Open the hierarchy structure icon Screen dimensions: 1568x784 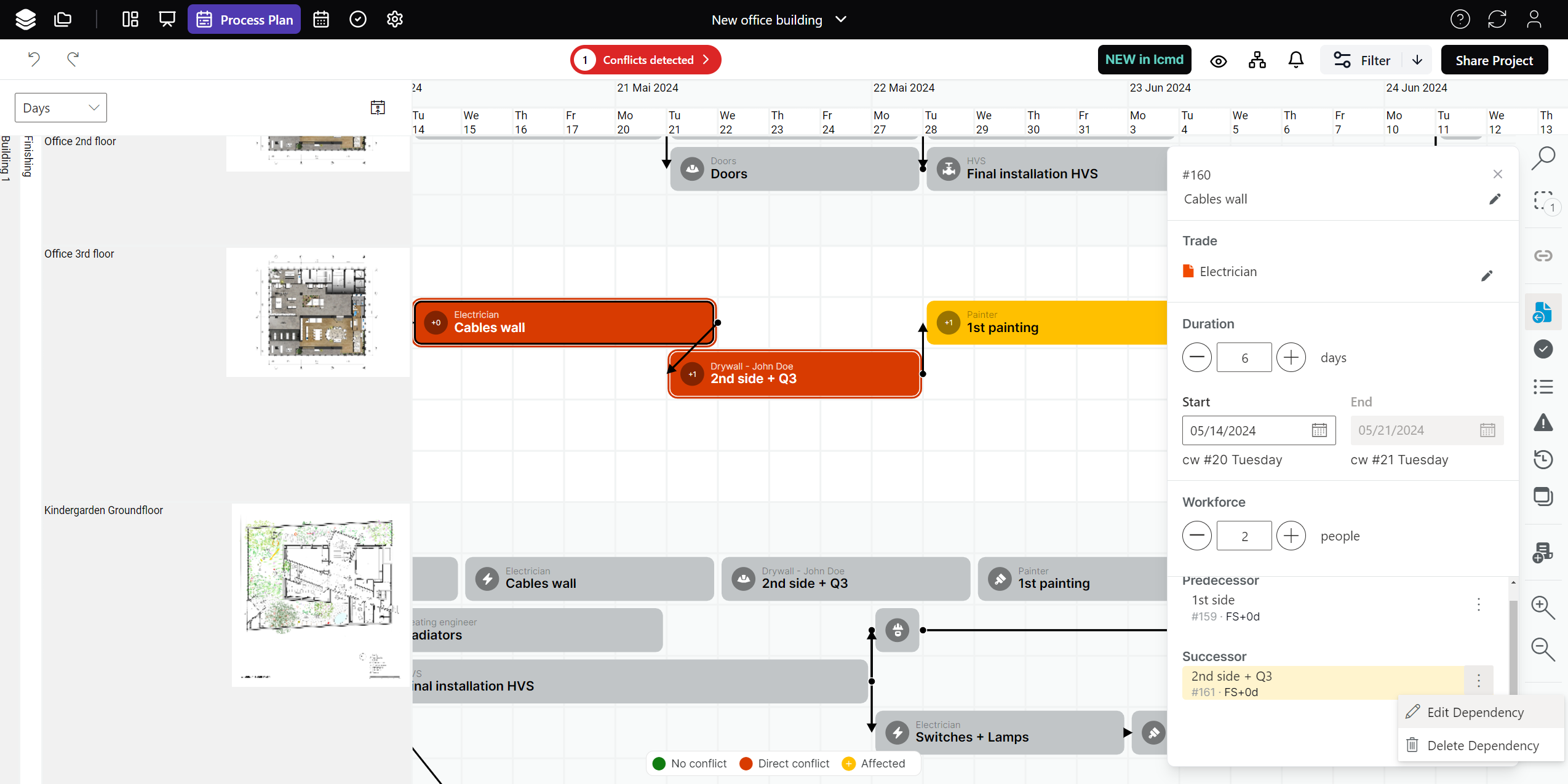tap(1257, 60)
